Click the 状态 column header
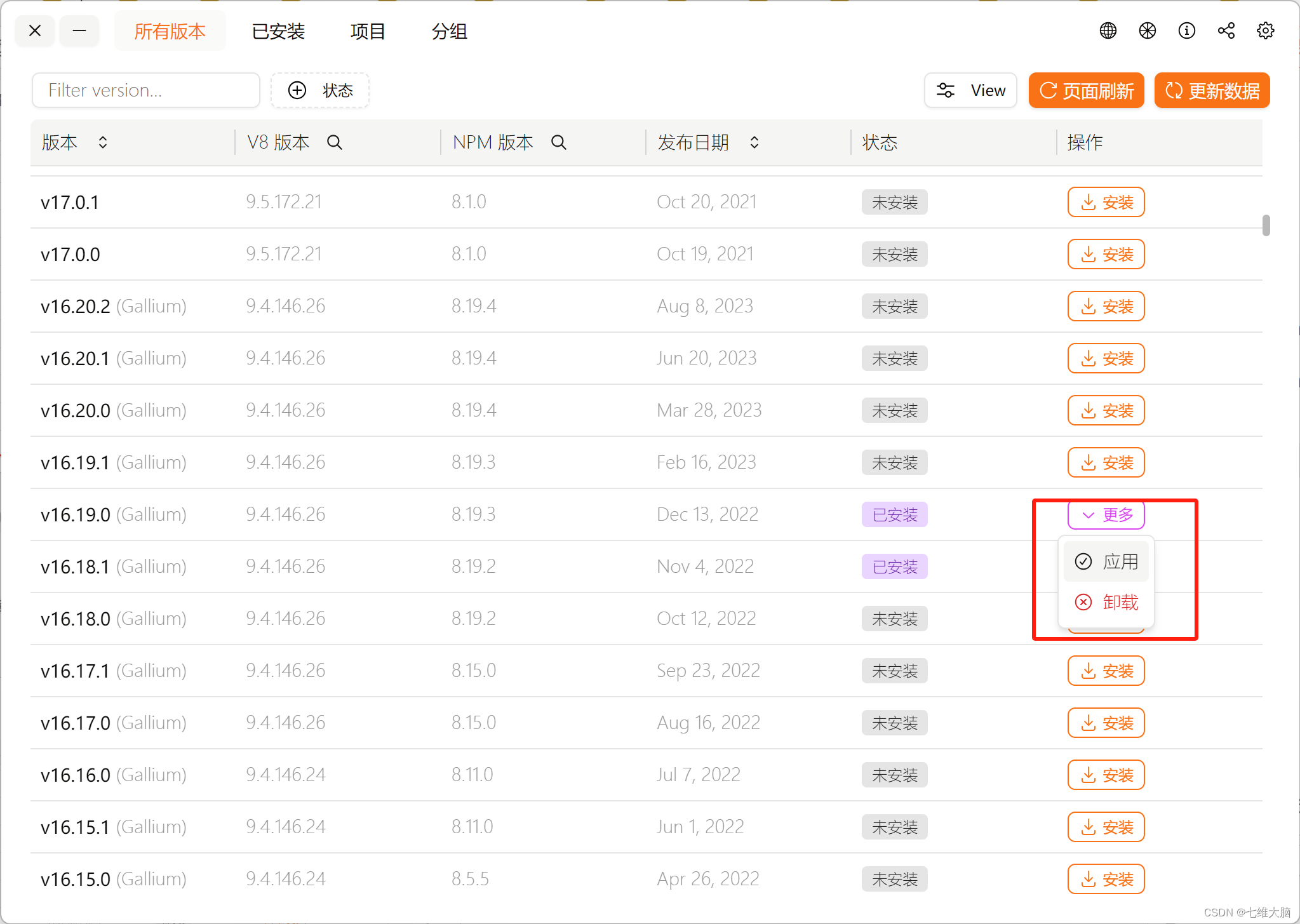1300x924 pixels. (880, 142)
